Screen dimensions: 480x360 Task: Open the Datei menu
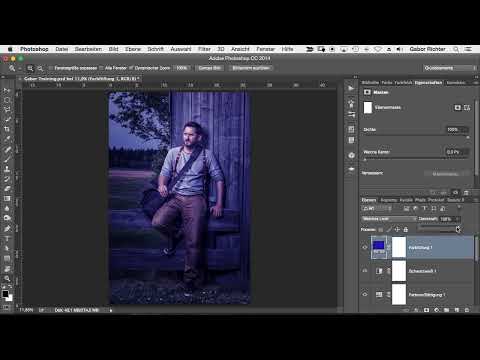(x=62, y=49)
